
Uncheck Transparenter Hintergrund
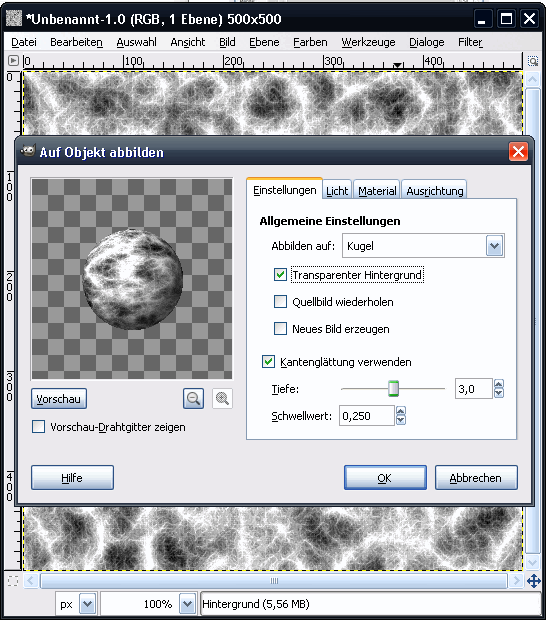(x=280, y=275)
